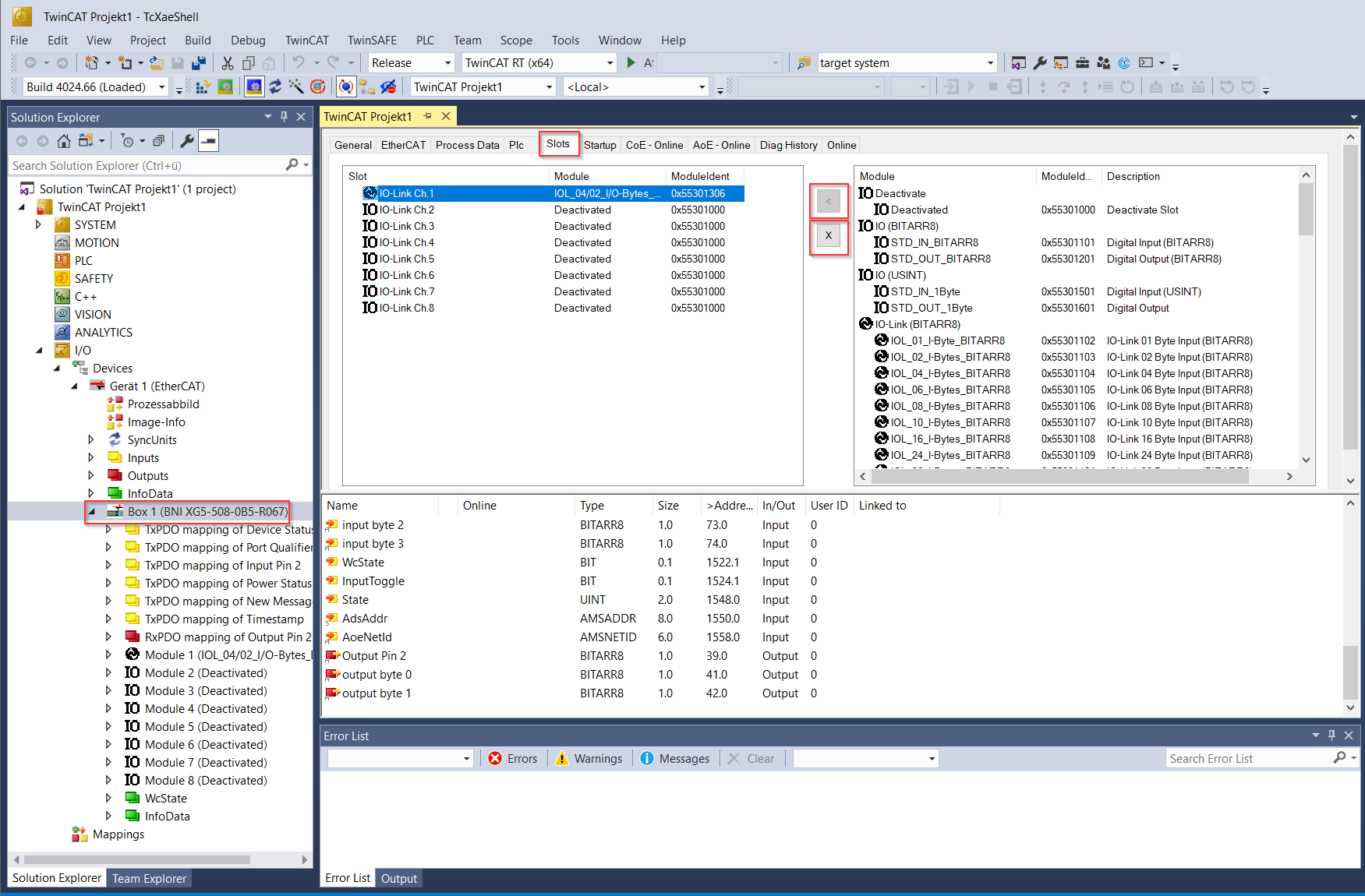This screenshot has height=896, width=1365.
Task: Expand the SYSTEM tree node
Action: [x=38, y=225]
